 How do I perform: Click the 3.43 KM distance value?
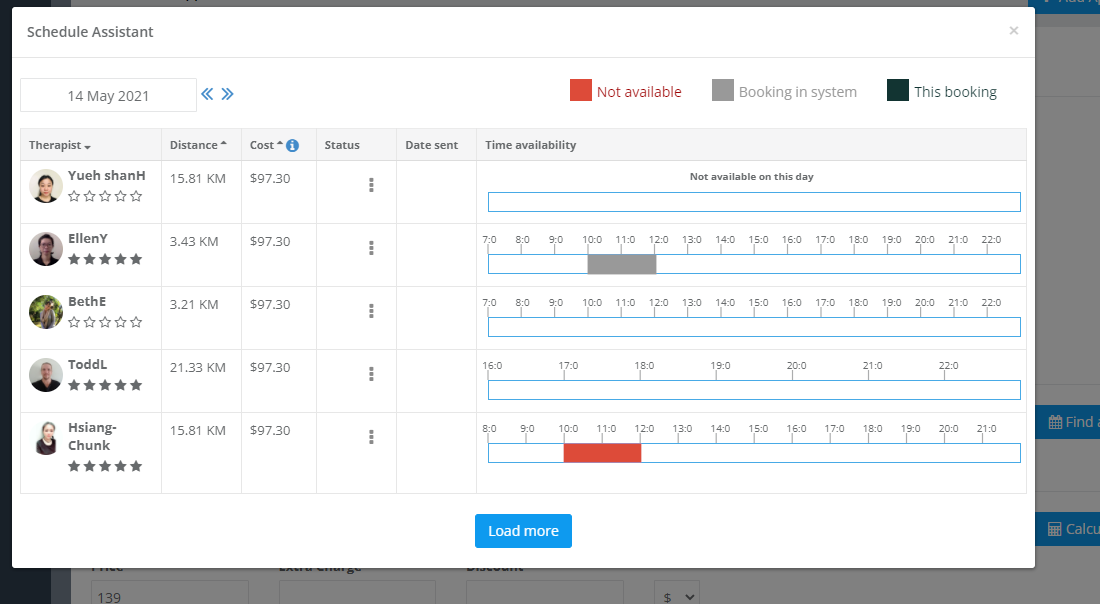pos(194,241)
